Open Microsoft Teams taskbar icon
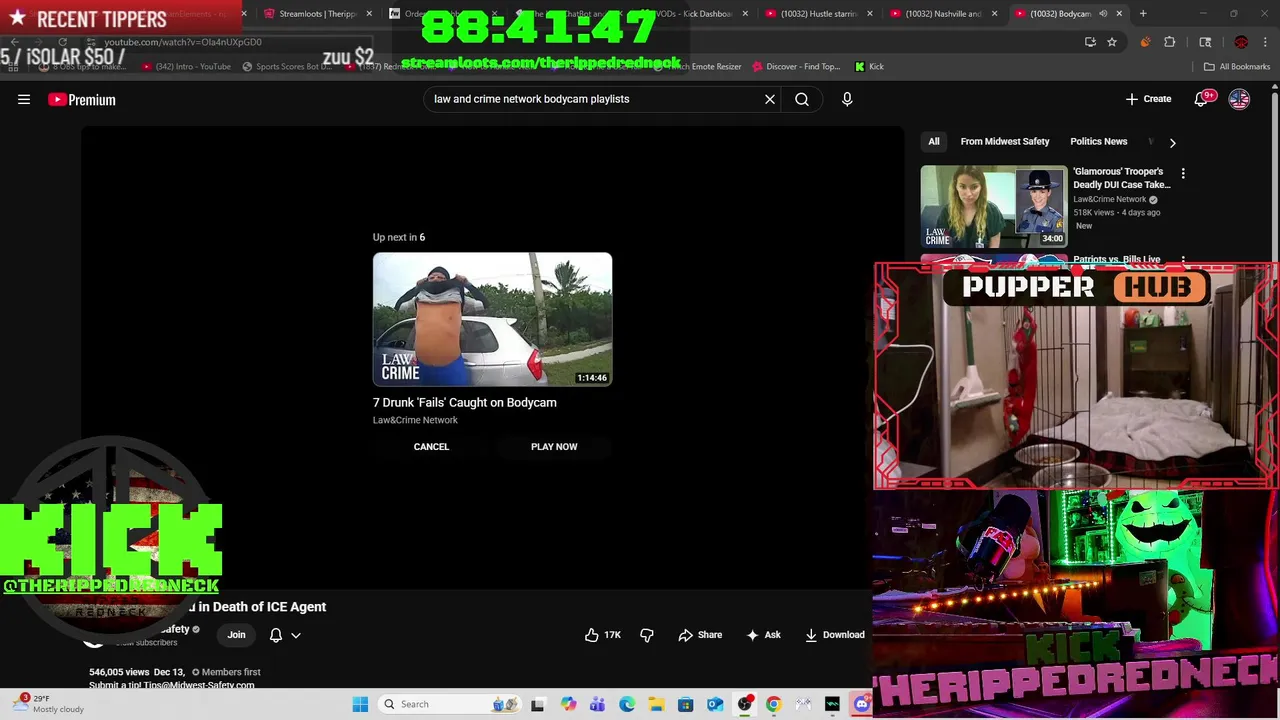Image resolution: width=1280 pixels, height=720 pixels. tap(597, 705)
